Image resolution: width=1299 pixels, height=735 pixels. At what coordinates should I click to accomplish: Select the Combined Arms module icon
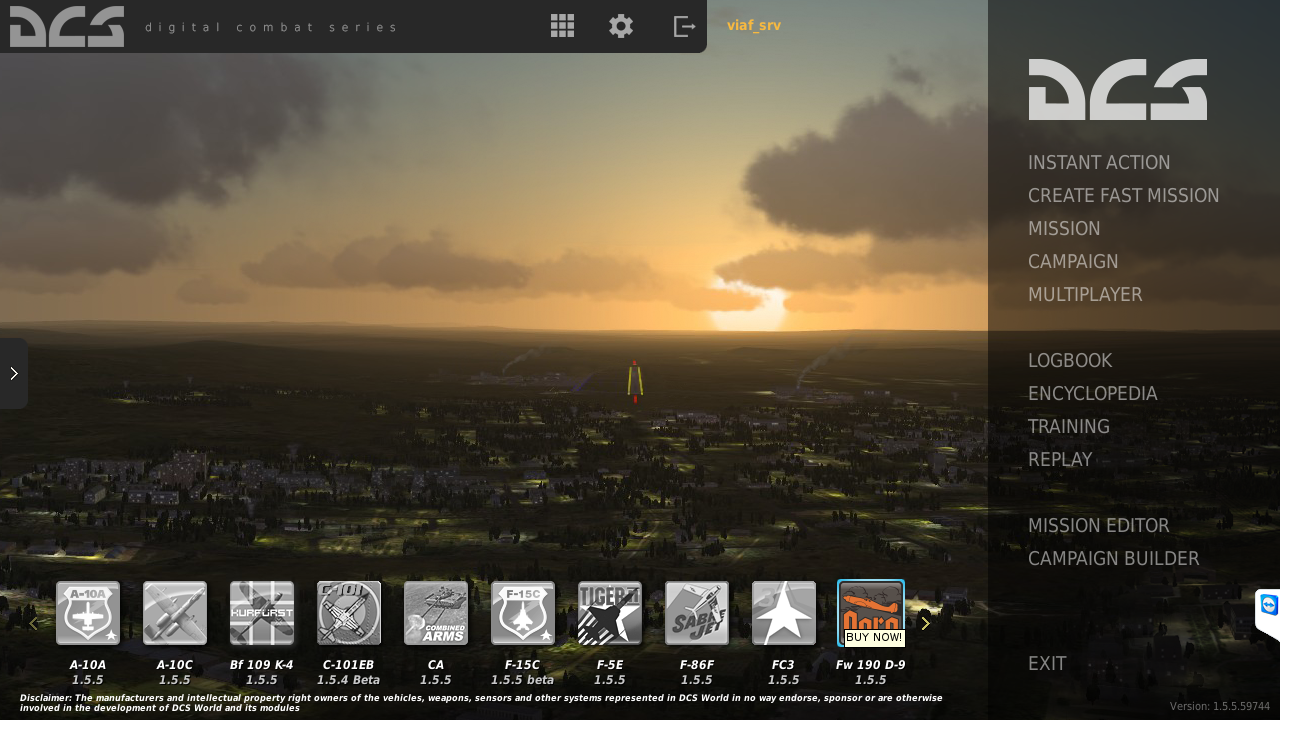[436, 613]
